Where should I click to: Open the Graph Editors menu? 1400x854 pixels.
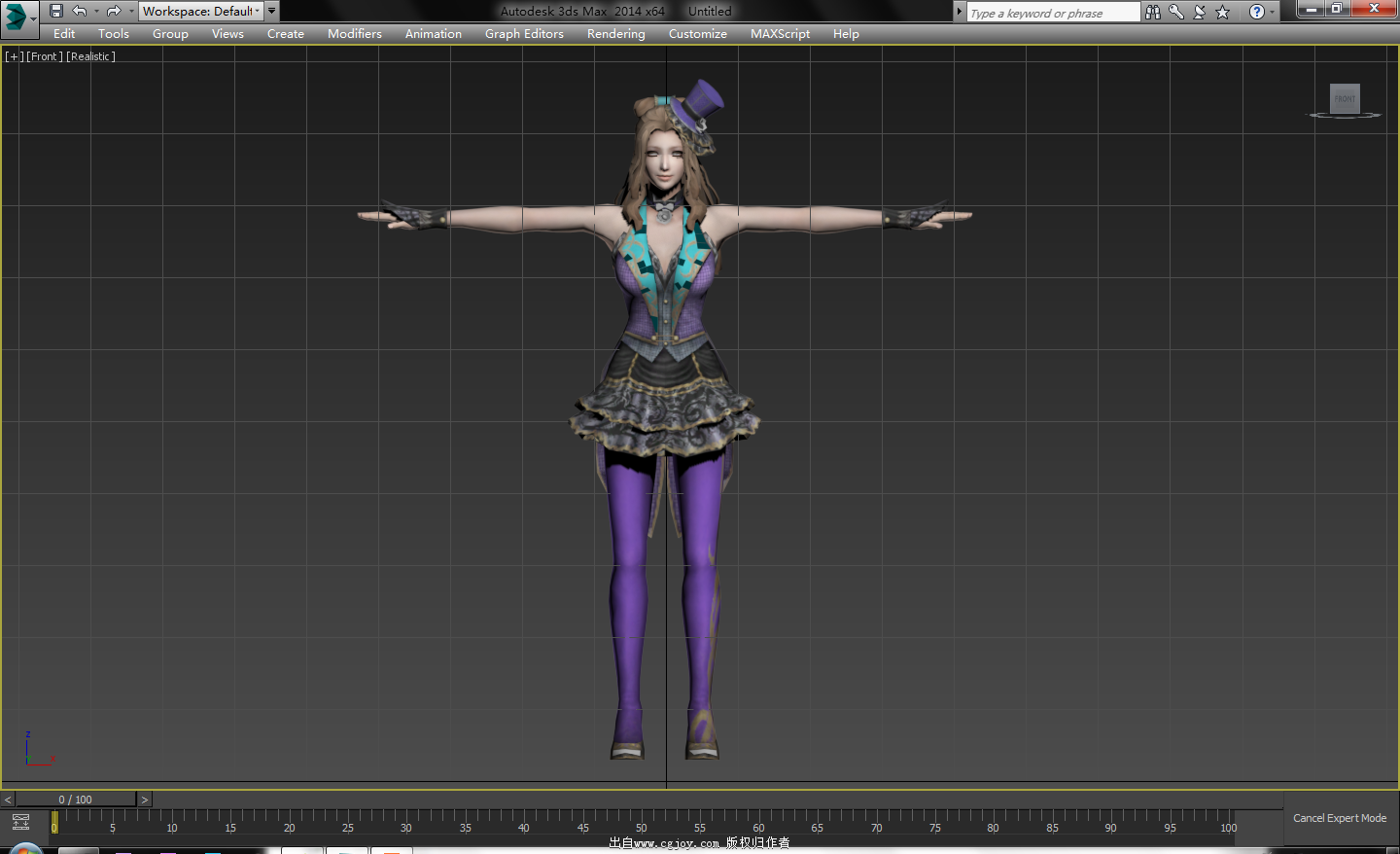click(524, 34)
